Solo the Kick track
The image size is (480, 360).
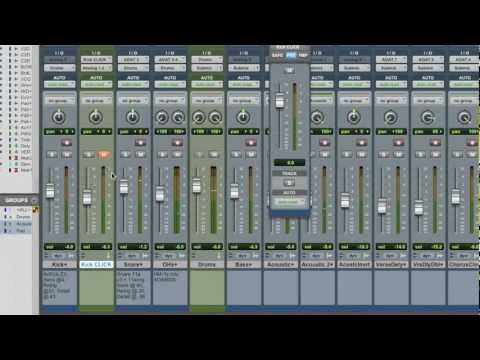point(52,154)
